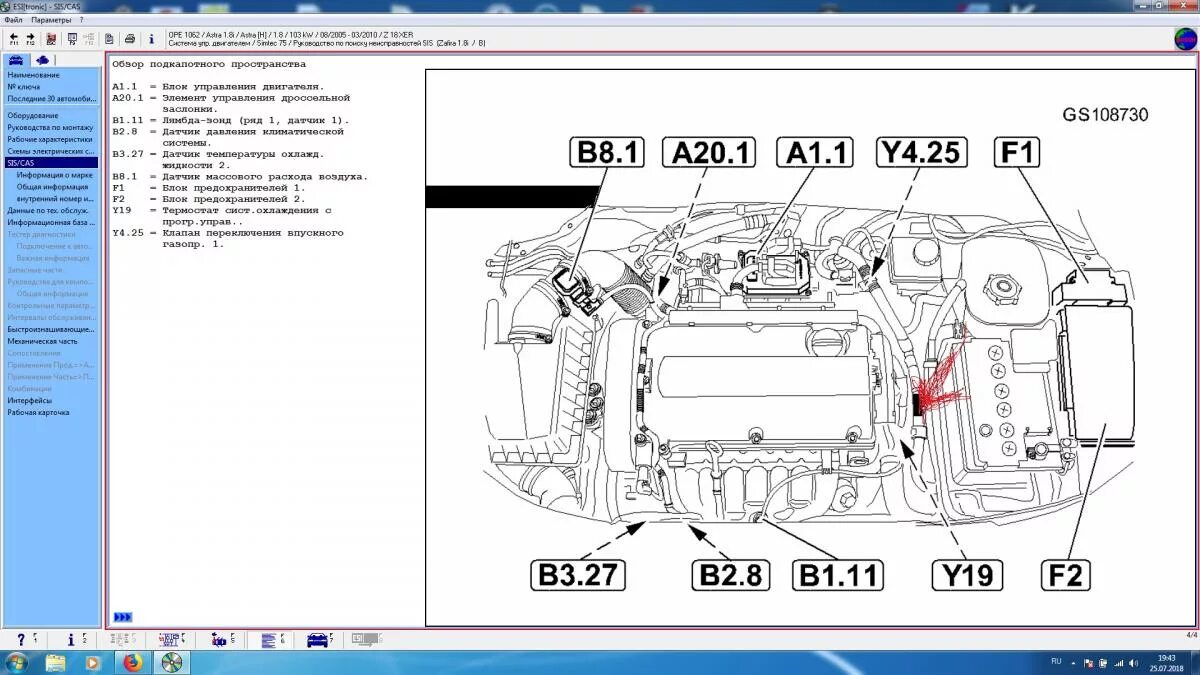Click the question mark help icon in bottom toolbar
The height and width of the screenshot is (675, 1200).
click(x=21, y=639)
